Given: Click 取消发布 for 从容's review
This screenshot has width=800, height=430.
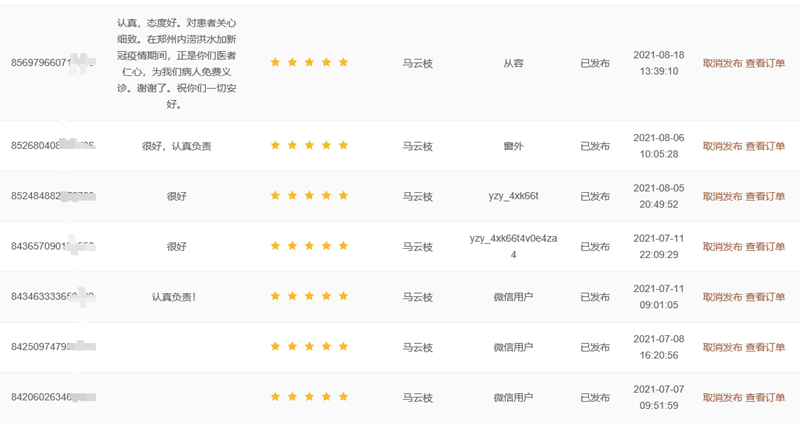Looking at the screenshot, I should (x=722, y=62).
